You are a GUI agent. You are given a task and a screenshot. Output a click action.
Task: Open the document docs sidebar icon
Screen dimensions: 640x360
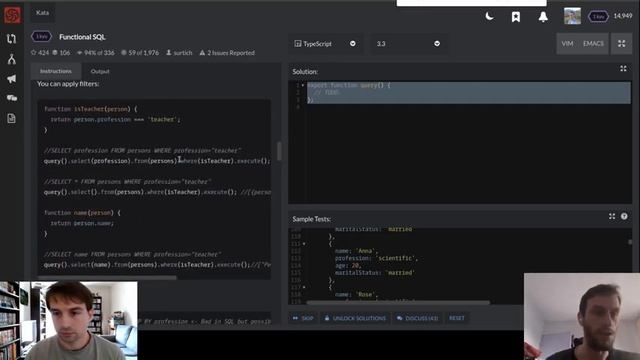click(11, 118)
